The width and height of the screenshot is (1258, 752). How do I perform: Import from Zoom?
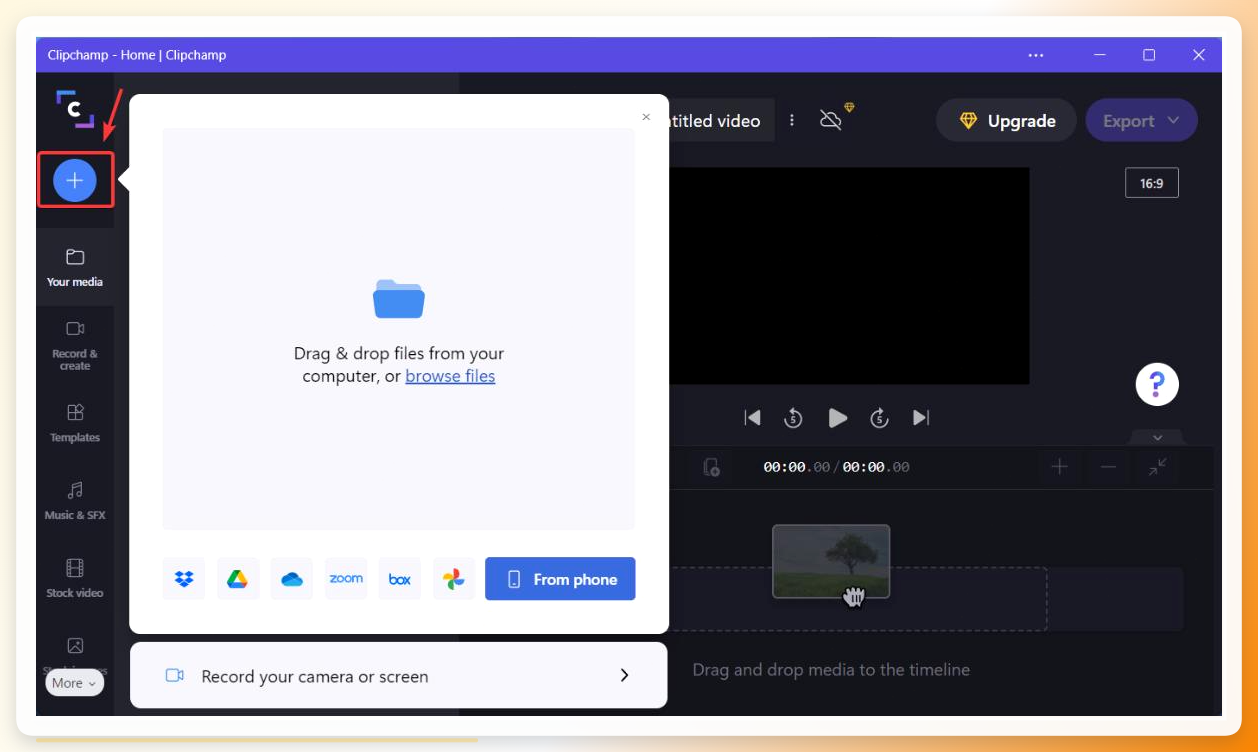pos(346,579)
